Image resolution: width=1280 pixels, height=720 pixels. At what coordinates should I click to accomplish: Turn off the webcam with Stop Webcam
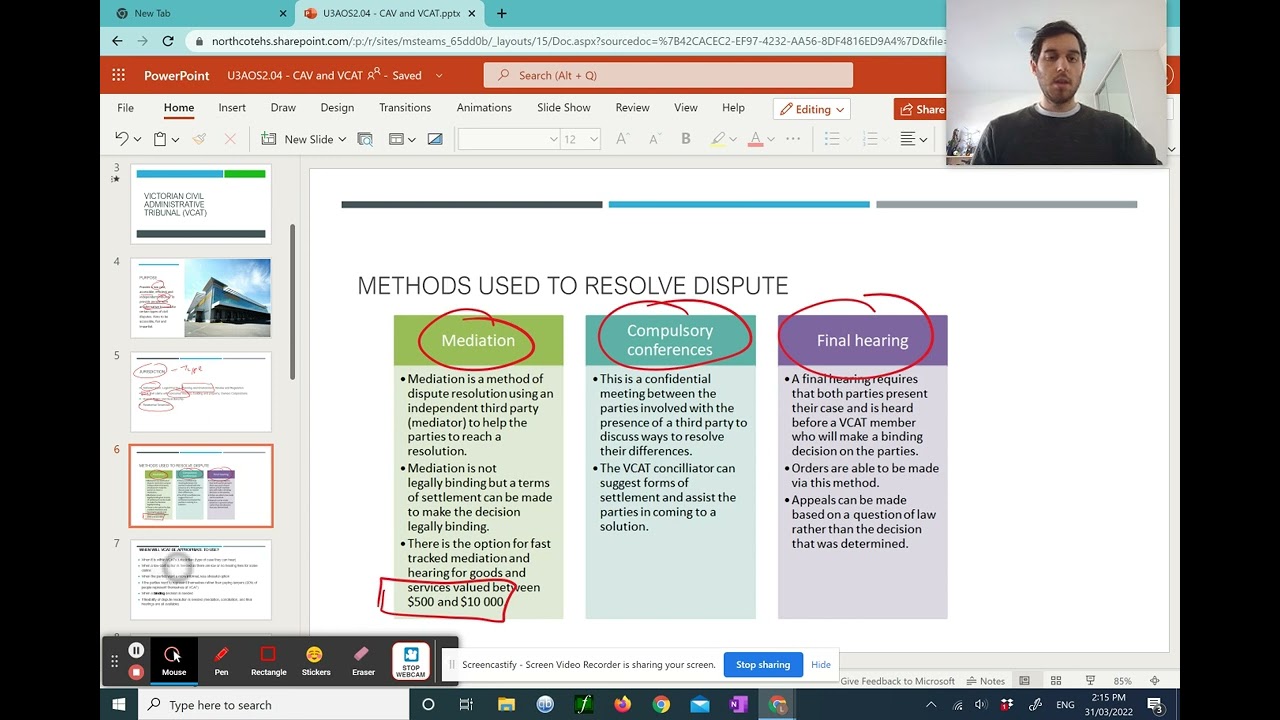click(x=411, y=661)
